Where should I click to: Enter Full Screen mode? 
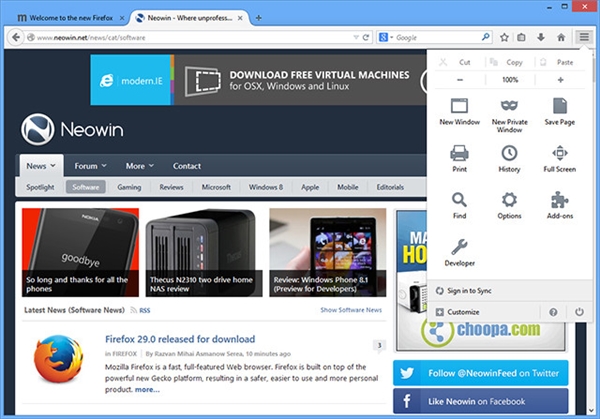tap(559, 158)
